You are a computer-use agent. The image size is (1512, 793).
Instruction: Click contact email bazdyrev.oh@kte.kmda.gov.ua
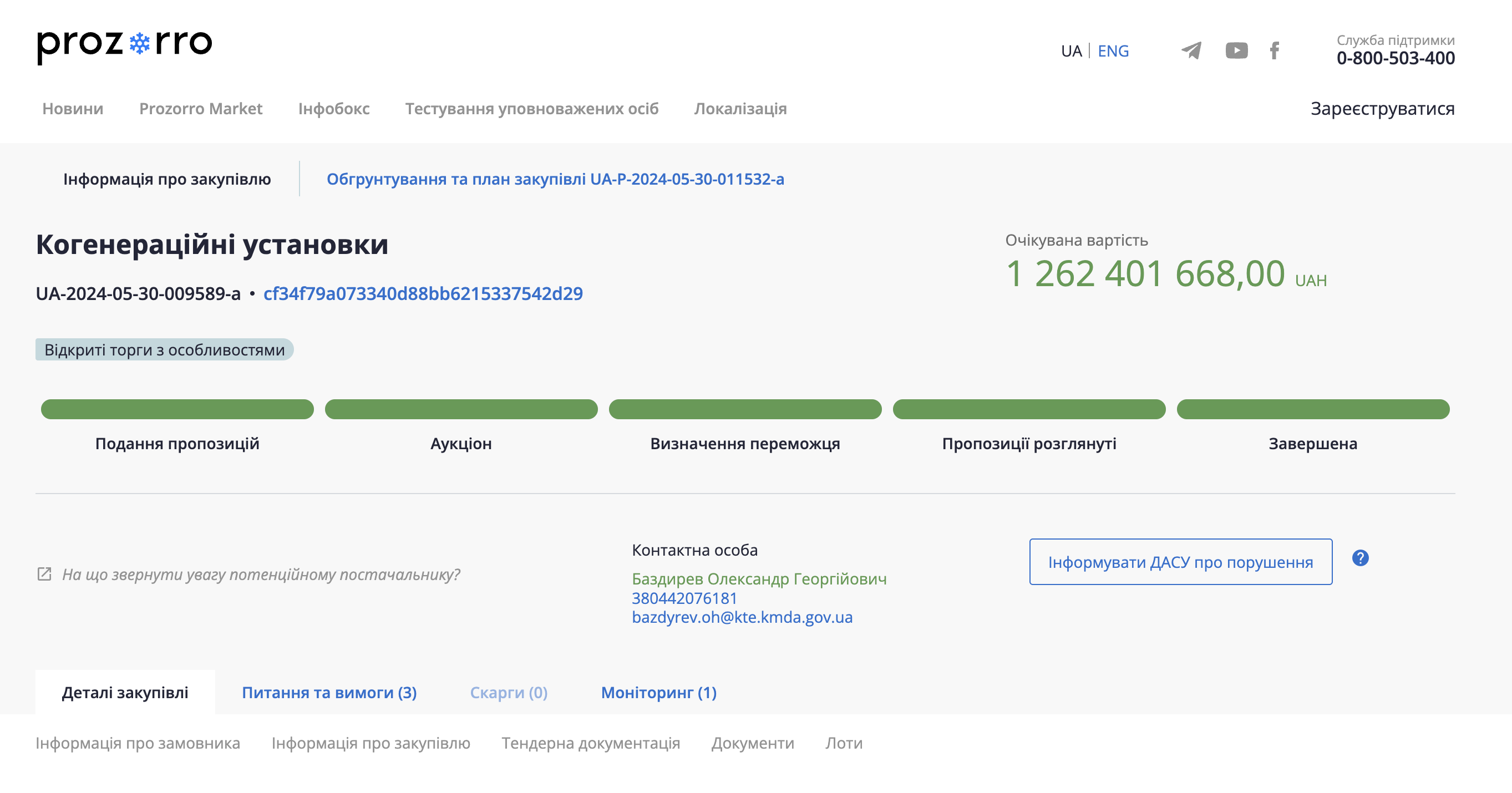(742, 617)
